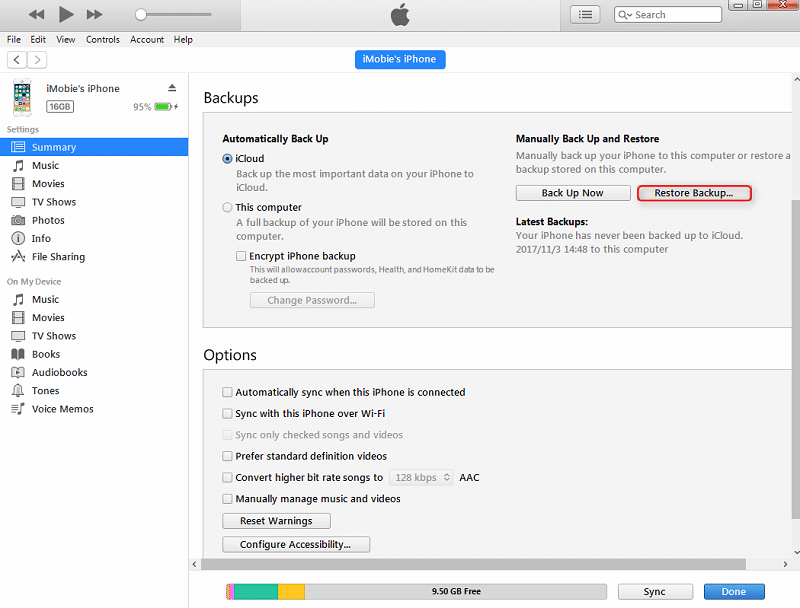
Task: Open the Controls menu
Action: coord(103,40)
